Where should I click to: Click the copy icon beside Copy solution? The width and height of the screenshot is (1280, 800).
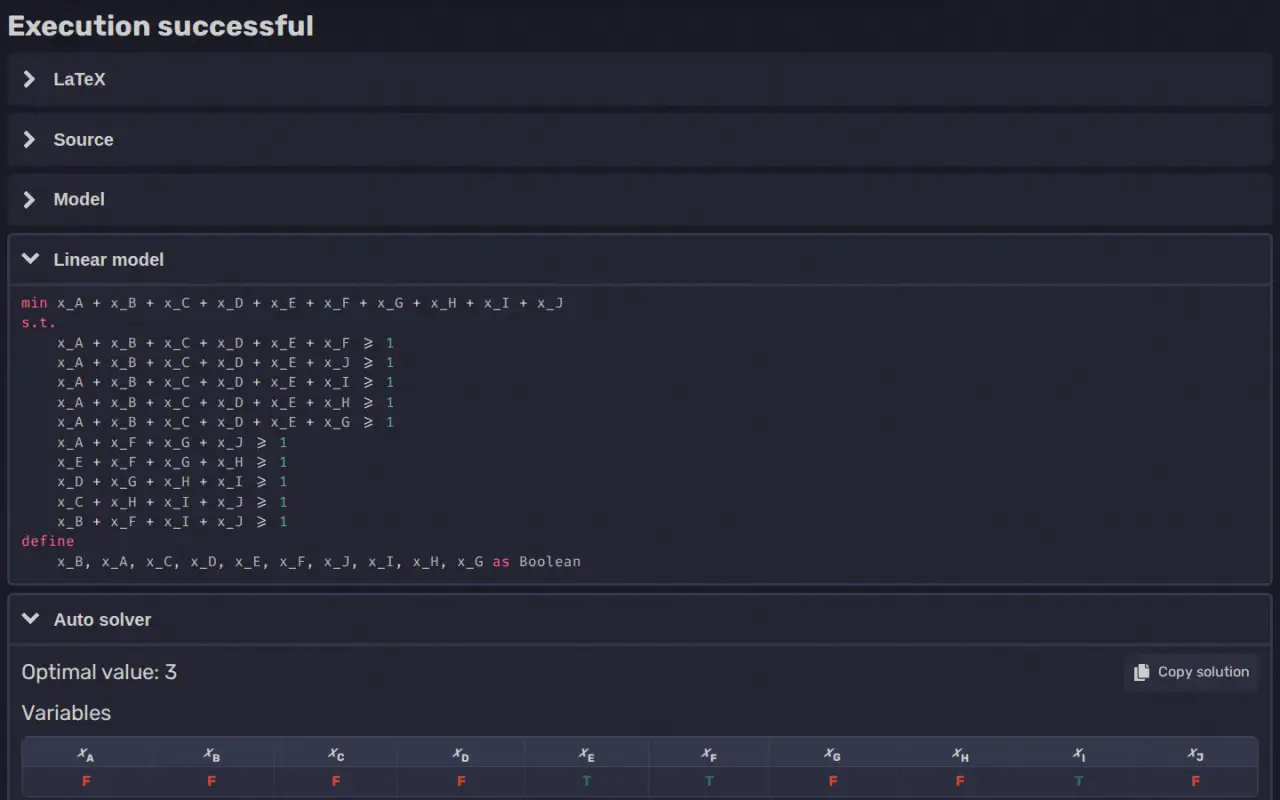(1141, 672)
